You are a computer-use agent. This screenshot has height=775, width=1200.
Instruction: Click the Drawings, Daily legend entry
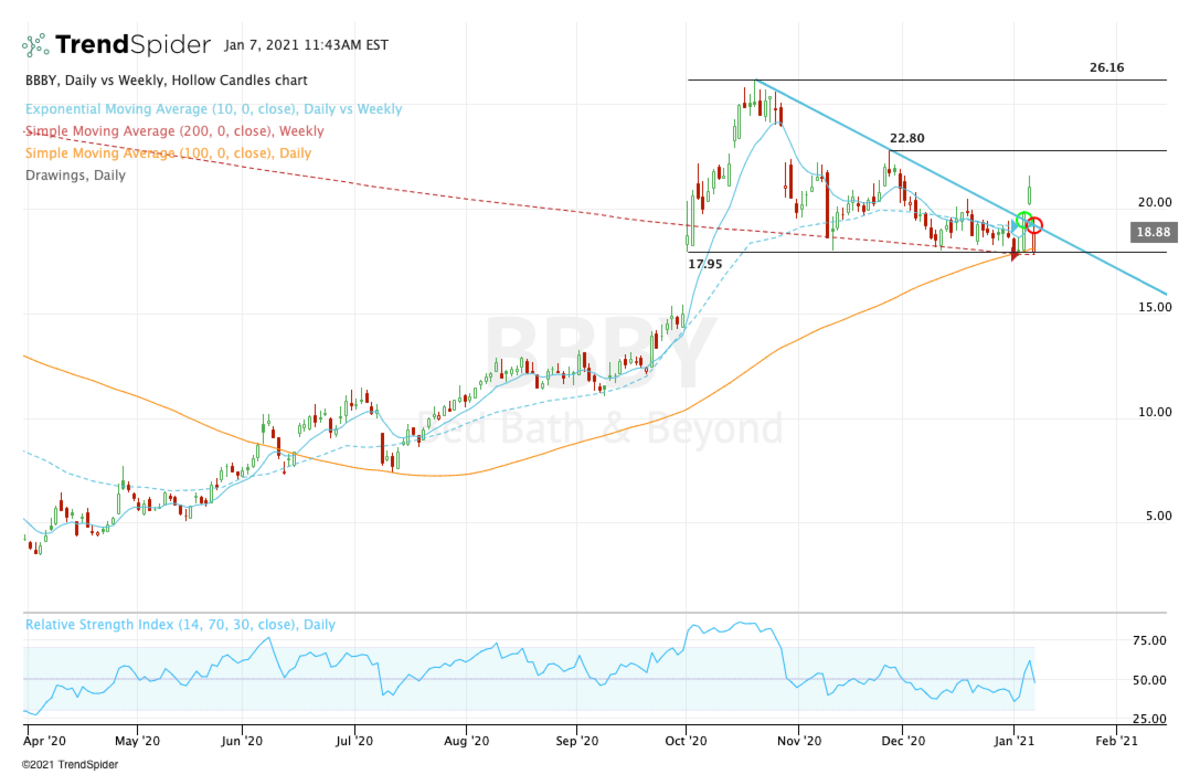[x=75, y=175]
